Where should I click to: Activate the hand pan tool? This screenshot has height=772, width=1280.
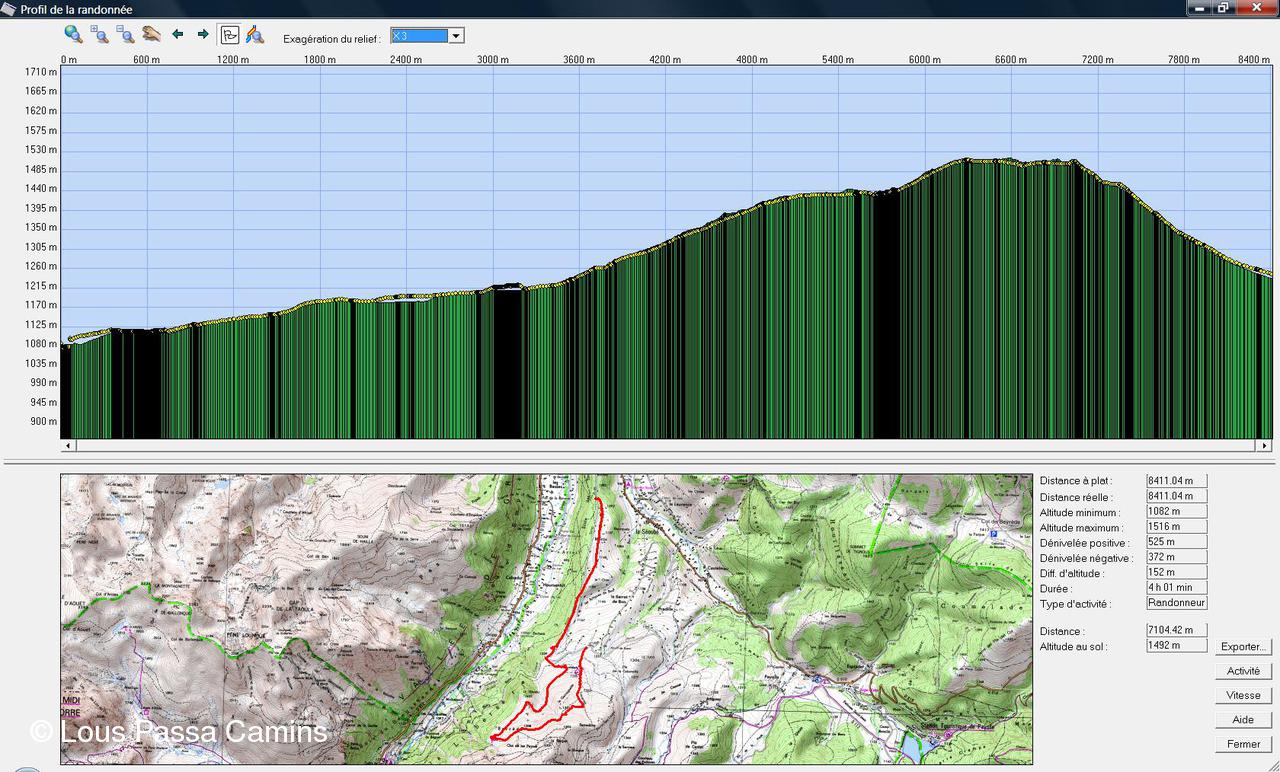(151, 34)
